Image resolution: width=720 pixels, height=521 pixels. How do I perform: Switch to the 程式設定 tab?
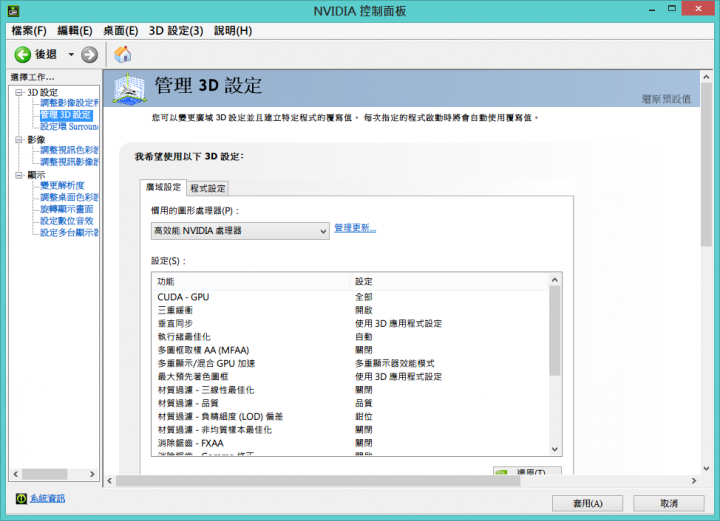tap(208, 188)
